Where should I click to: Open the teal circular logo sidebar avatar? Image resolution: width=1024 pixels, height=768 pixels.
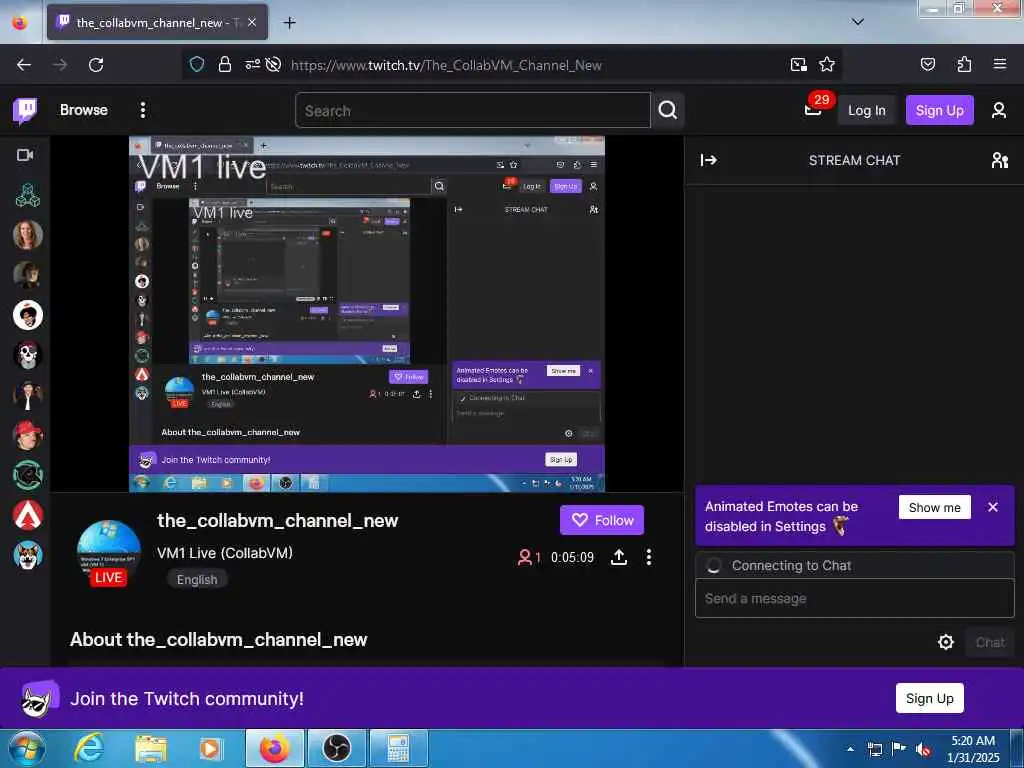tap(27, 475)
